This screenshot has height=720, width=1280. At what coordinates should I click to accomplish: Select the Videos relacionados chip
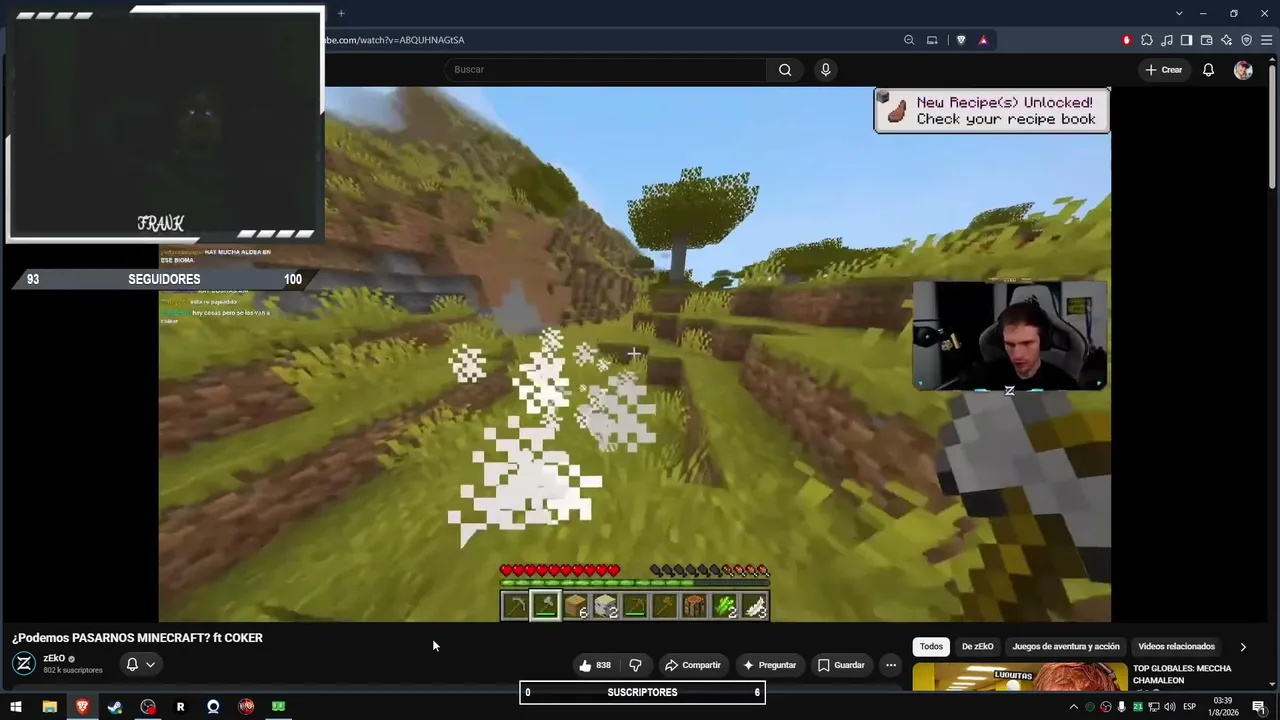pos(1176,647)
